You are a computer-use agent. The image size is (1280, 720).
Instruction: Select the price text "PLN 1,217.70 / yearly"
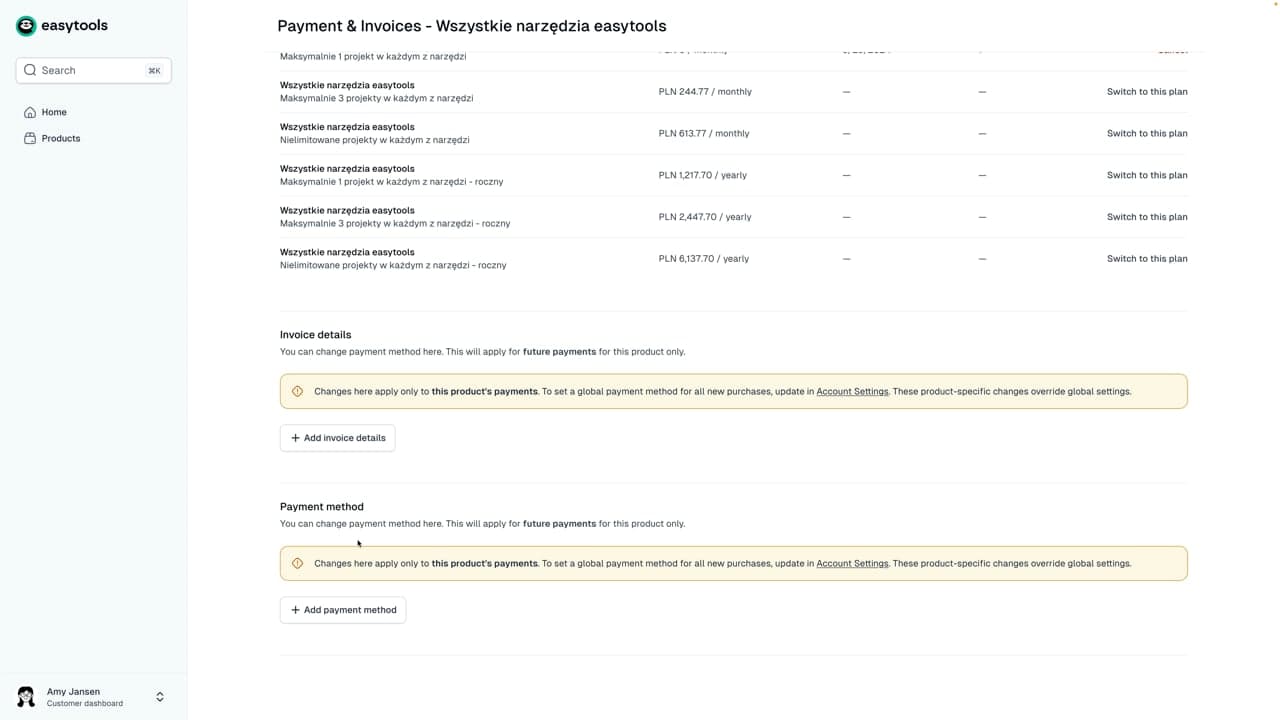pyautogui.click(x=703, y=176)
